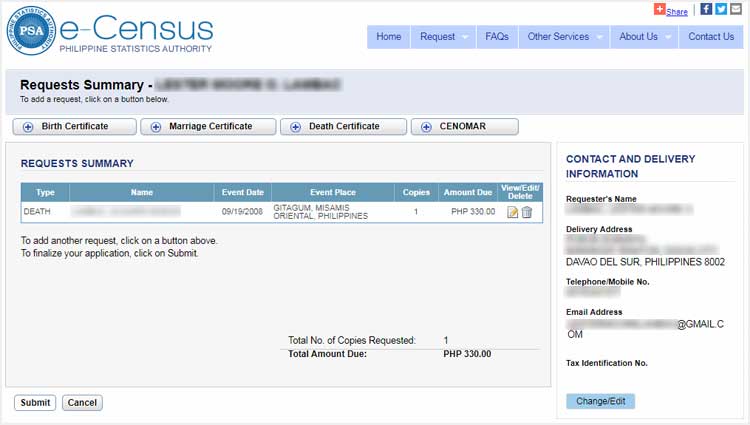Click the PSA e-Census logo
750x425 pixels.
point(110,31)
